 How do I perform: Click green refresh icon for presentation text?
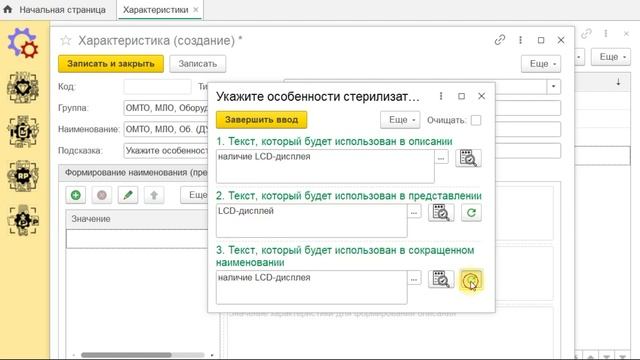point(471,212)
